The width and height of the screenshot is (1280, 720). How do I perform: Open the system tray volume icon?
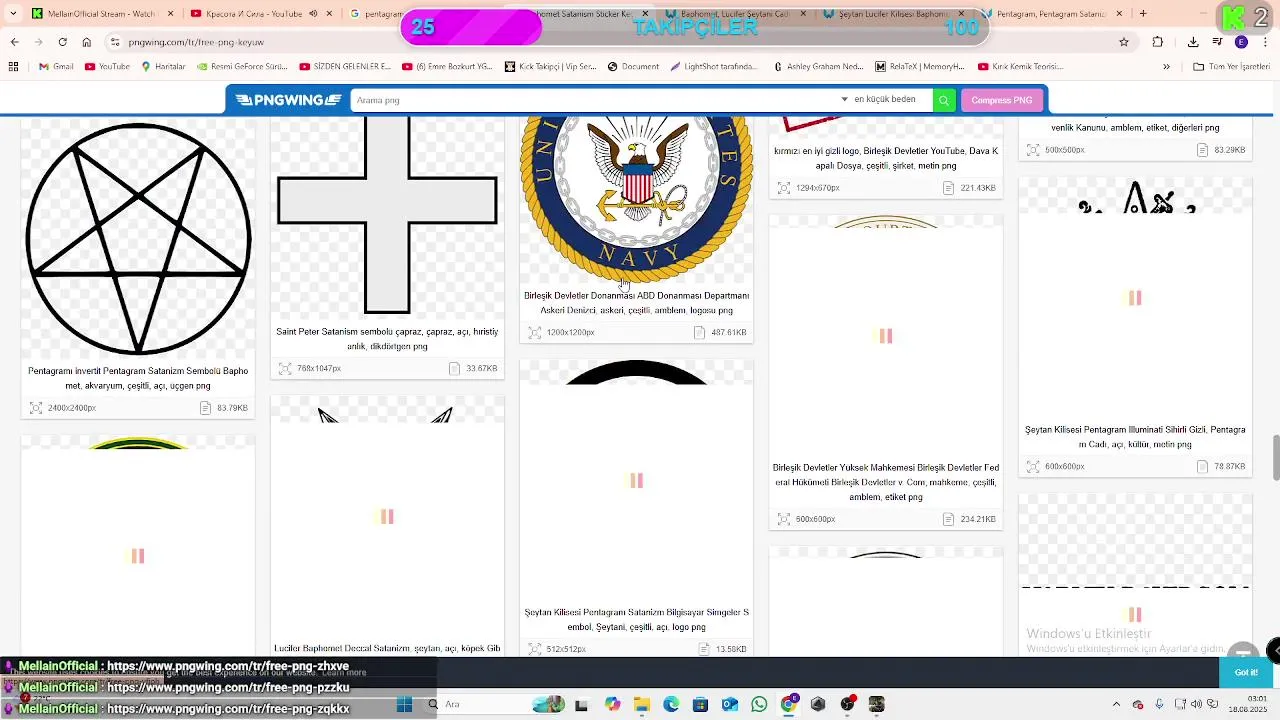pyautogui.click(x=1197, y=705)
